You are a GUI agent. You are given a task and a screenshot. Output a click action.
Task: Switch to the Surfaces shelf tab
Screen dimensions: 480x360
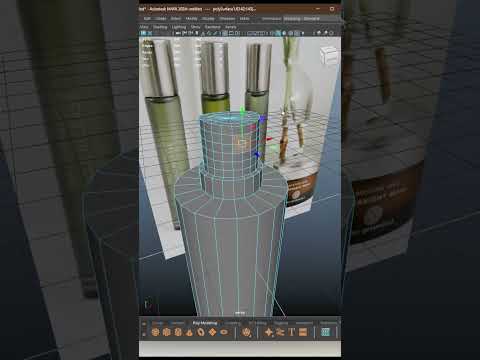177,323
